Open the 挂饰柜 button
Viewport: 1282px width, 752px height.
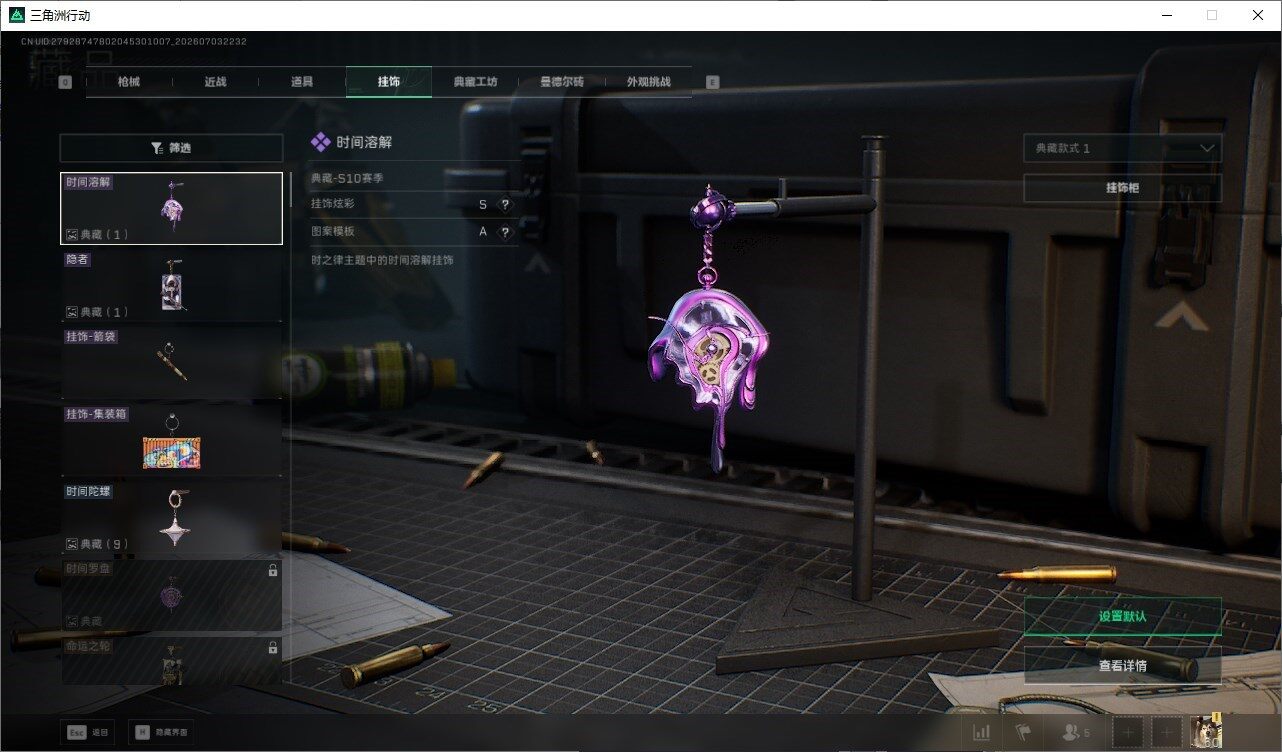[1122, 188]
